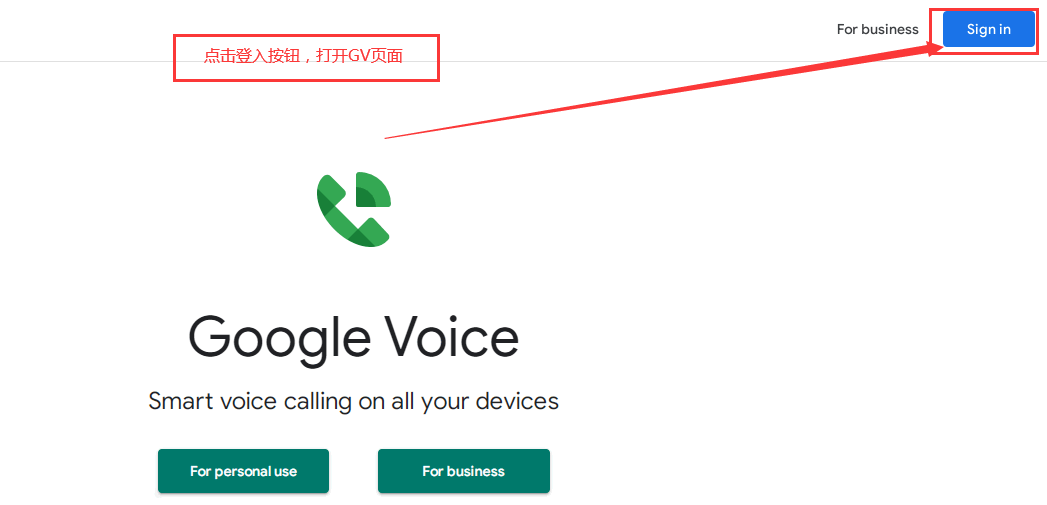Choose the green For business button
The width and height of the screenshot is (1047, 505).
click(x=463, y=471)
